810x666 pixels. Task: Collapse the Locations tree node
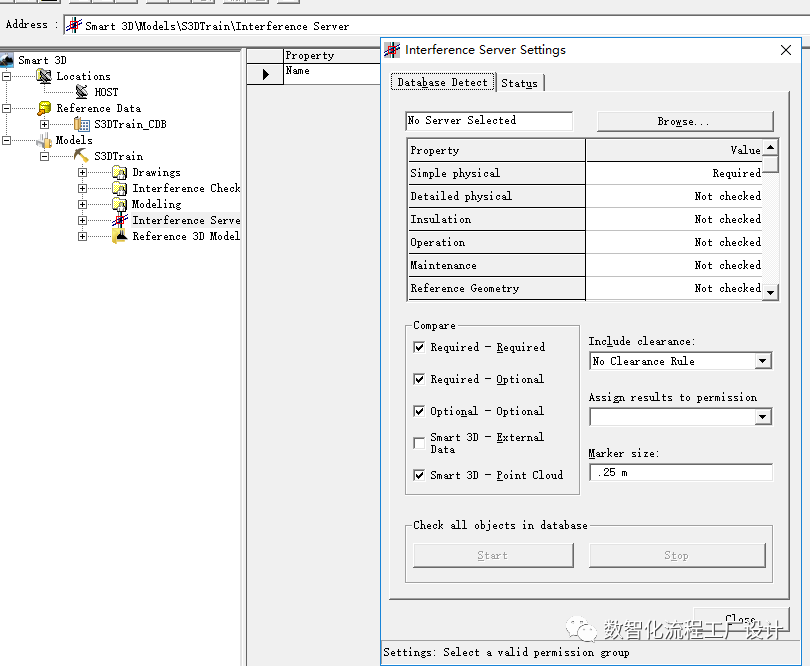6,76
